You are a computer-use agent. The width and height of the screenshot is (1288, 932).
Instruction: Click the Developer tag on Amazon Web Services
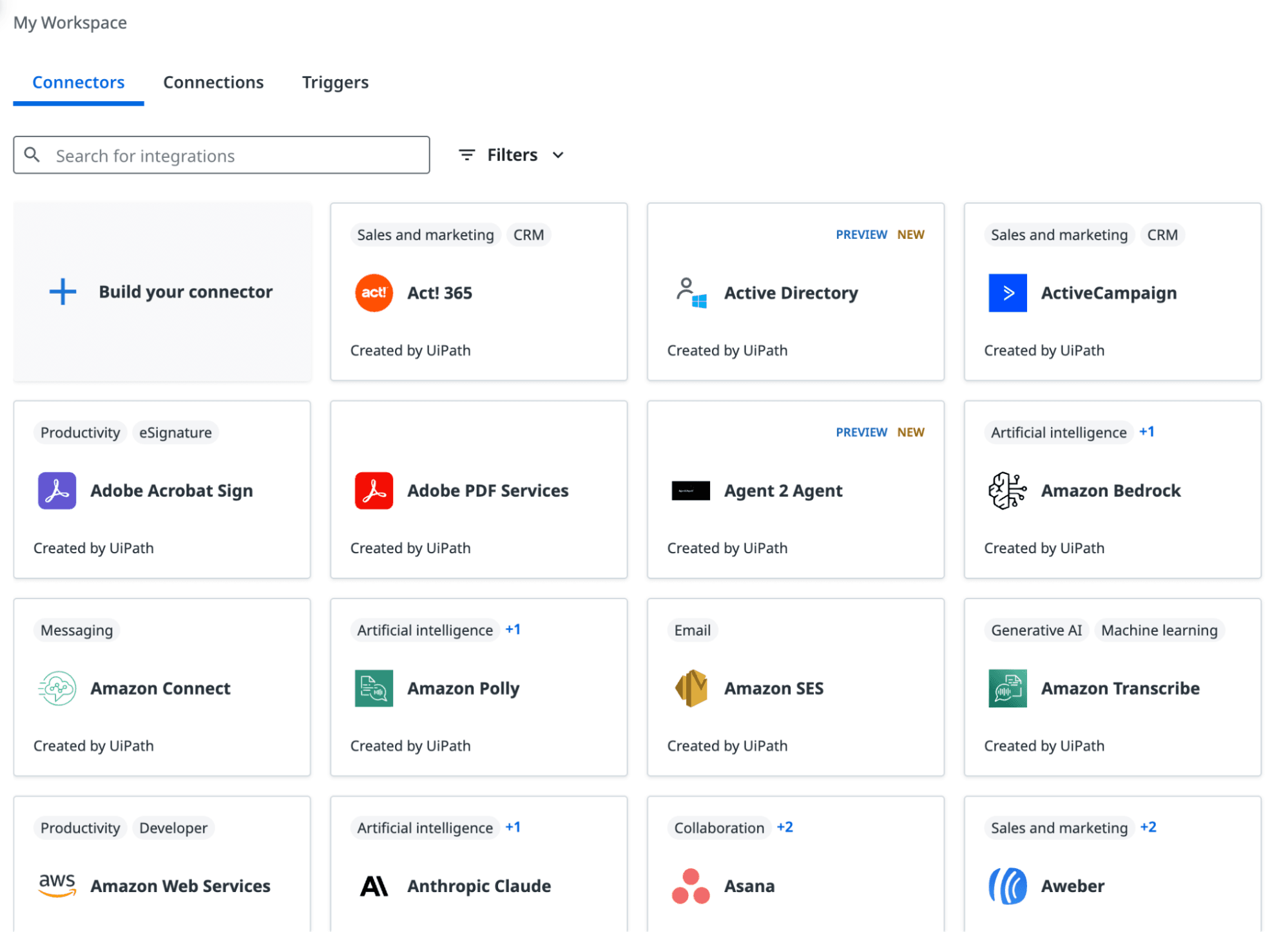point(173,828)
